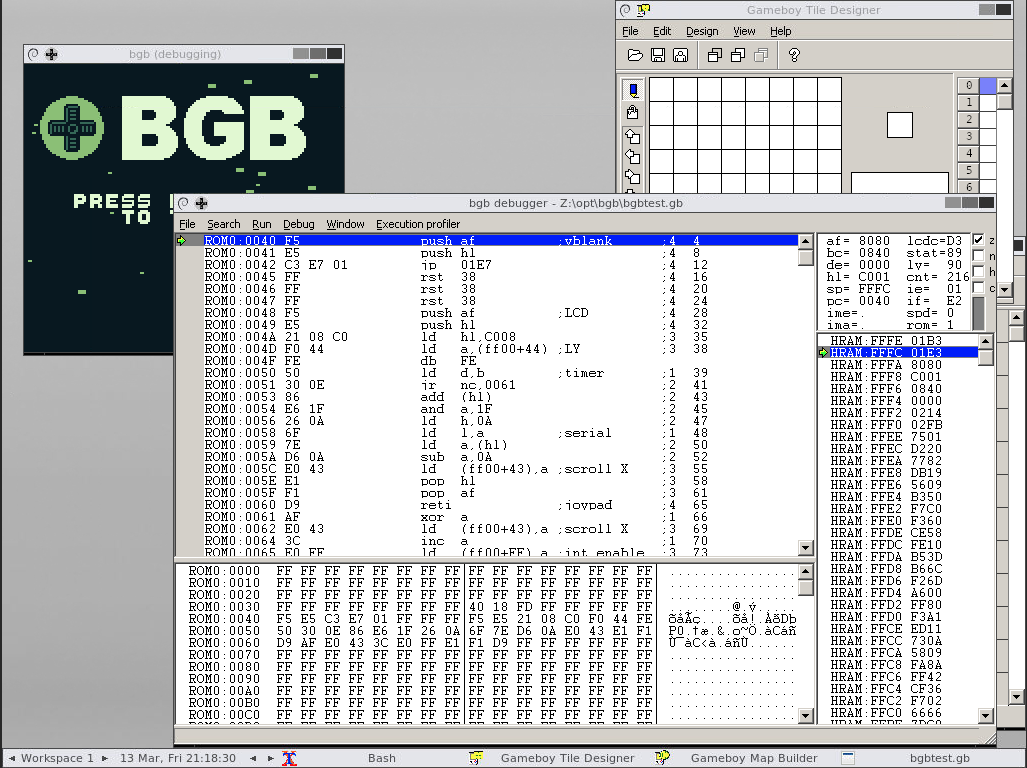Click green arrow marker at ROM0:0040
Image resolution: width=1027 pixels, height=768 pixels.
coord(182,241)
